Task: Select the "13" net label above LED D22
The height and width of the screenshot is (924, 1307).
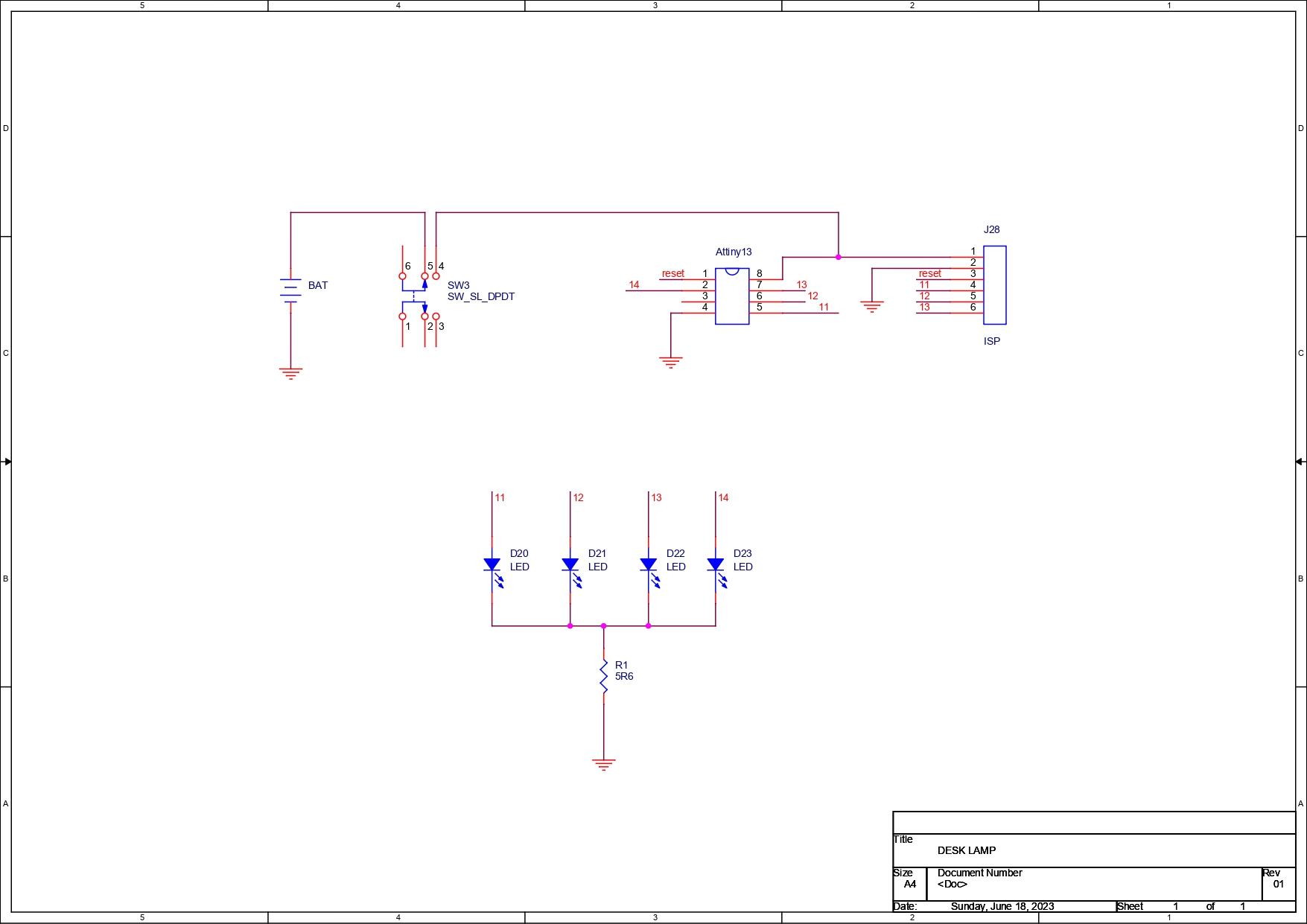Action: coord(656,497)
